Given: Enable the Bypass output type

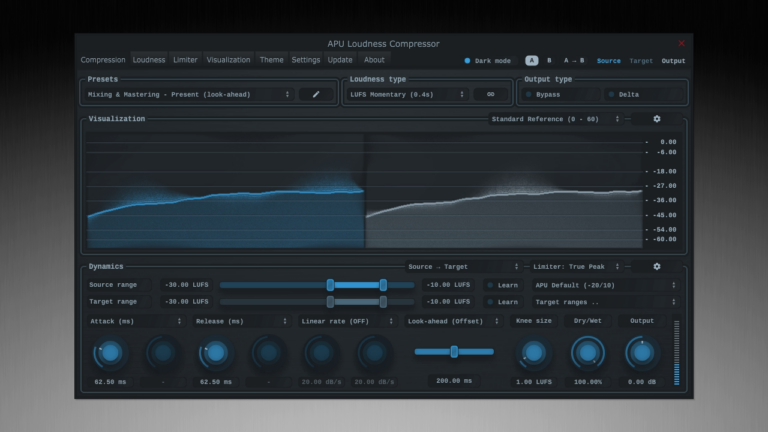Looking at the screenshot, I should pyautogui.click(x=561, y=94).
